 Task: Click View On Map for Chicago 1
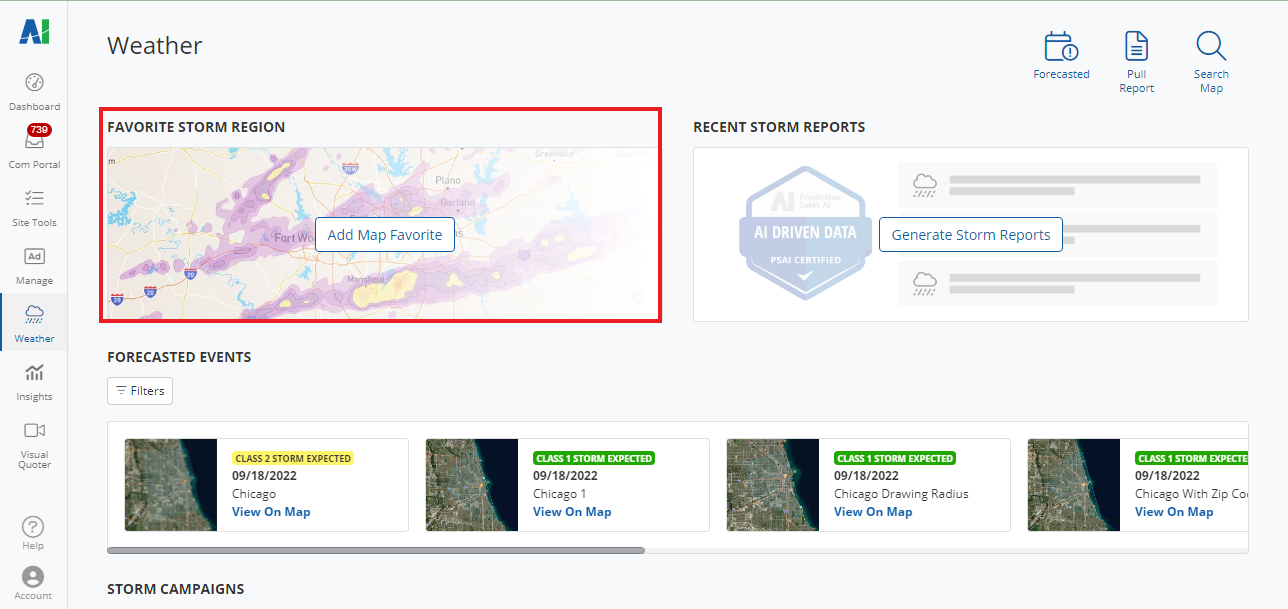(x=572, y=512)
